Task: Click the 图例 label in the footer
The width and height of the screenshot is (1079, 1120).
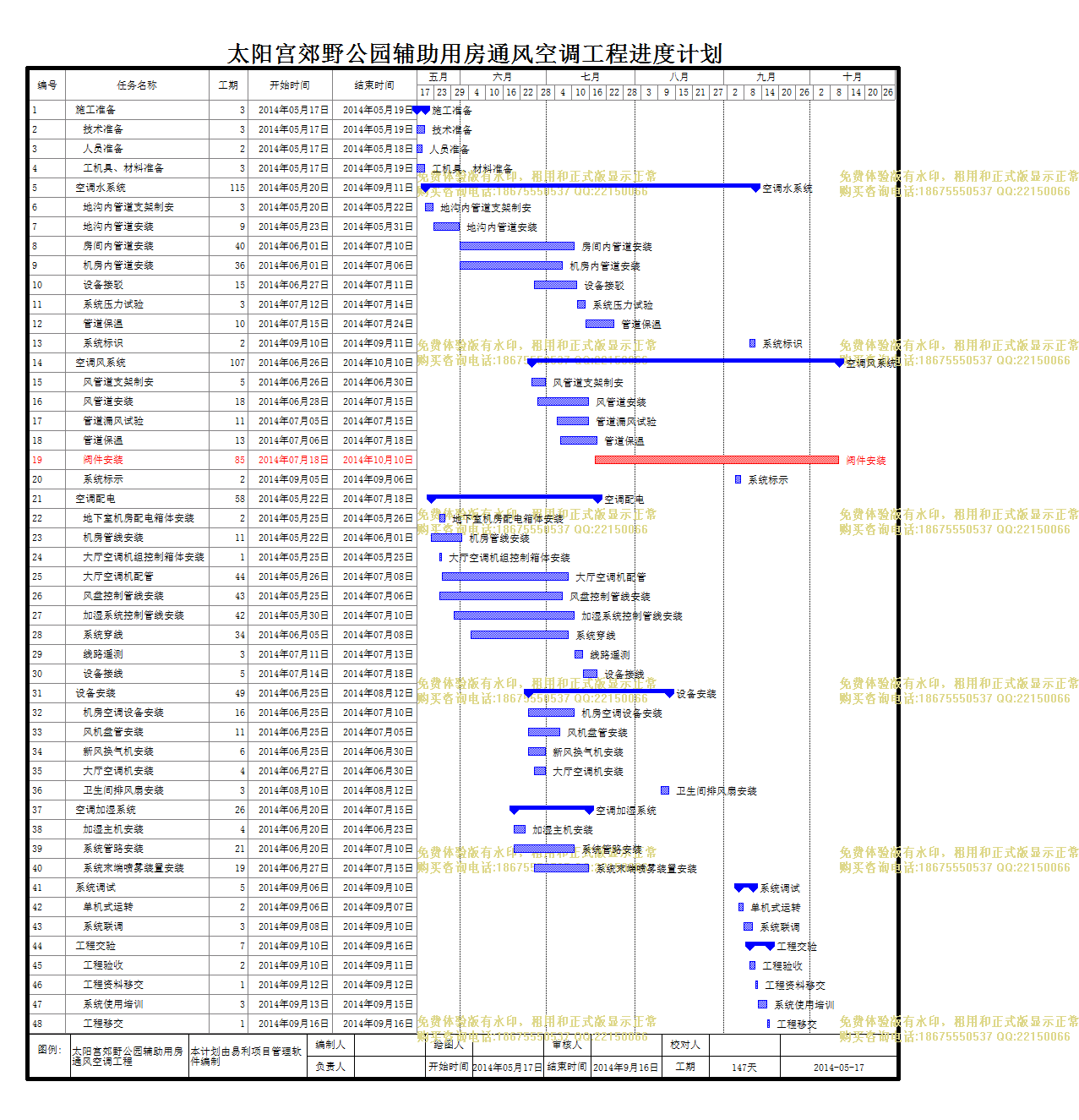Action: [50, 1049]
